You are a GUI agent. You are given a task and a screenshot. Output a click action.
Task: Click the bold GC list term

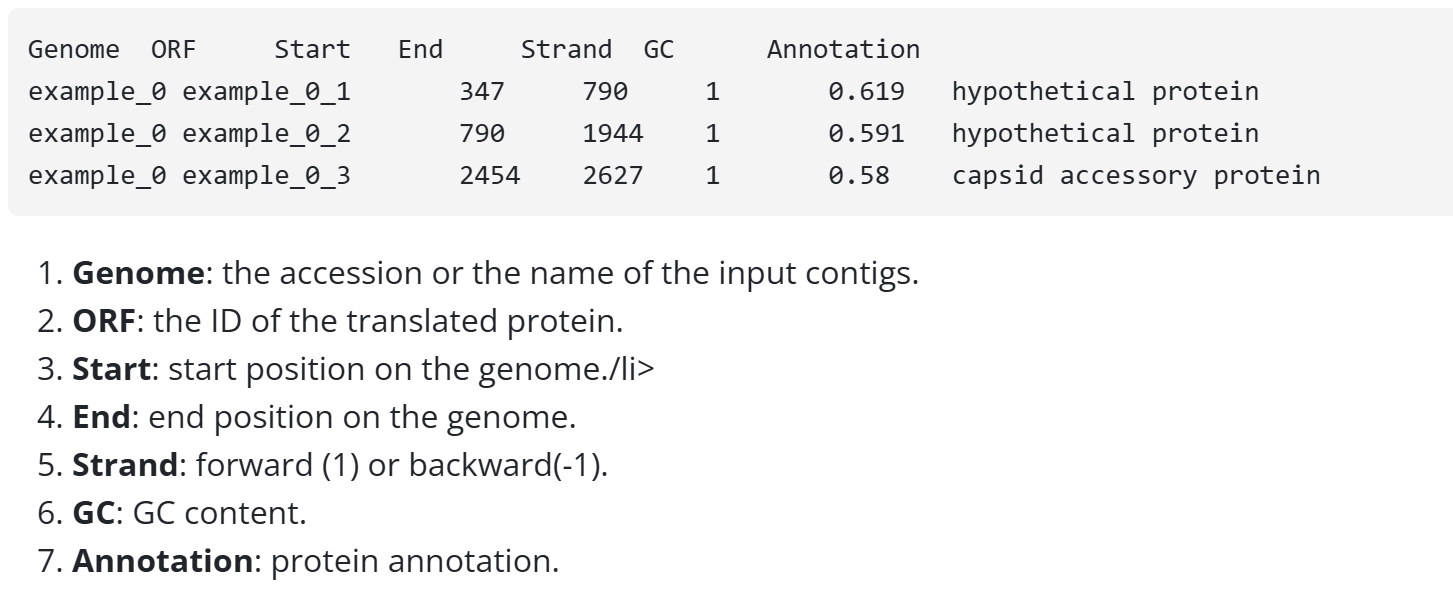94,513
